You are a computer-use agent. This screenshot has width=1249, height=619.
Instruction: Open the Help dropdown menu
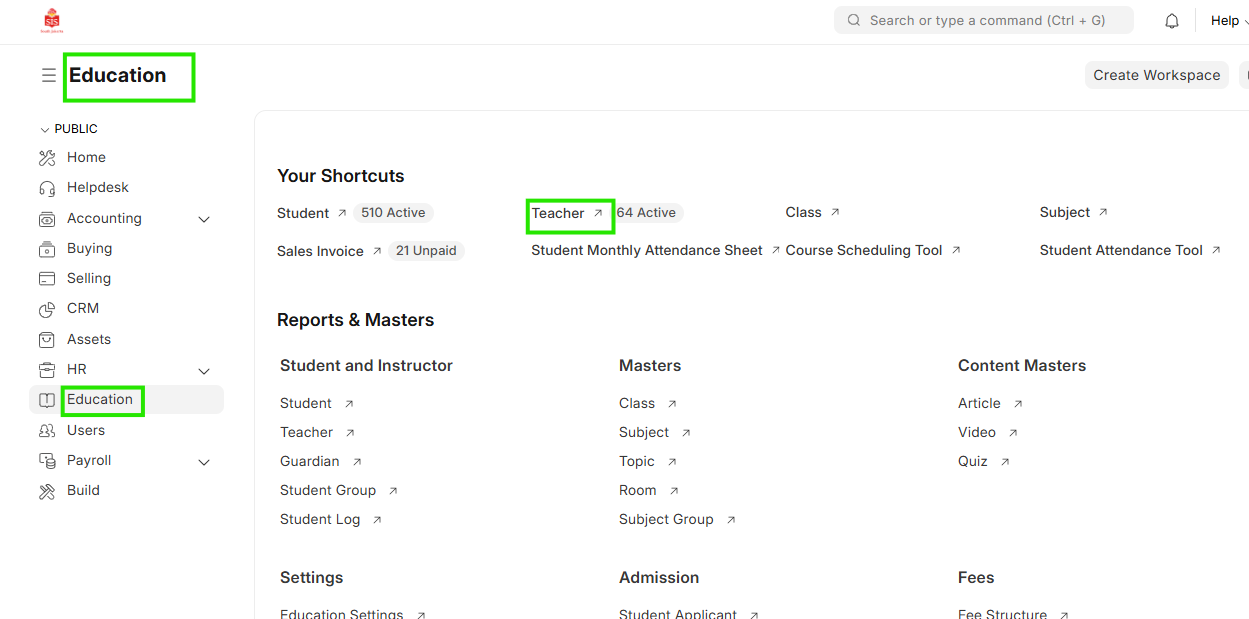pyautogui.click(x=1227, y=21)
